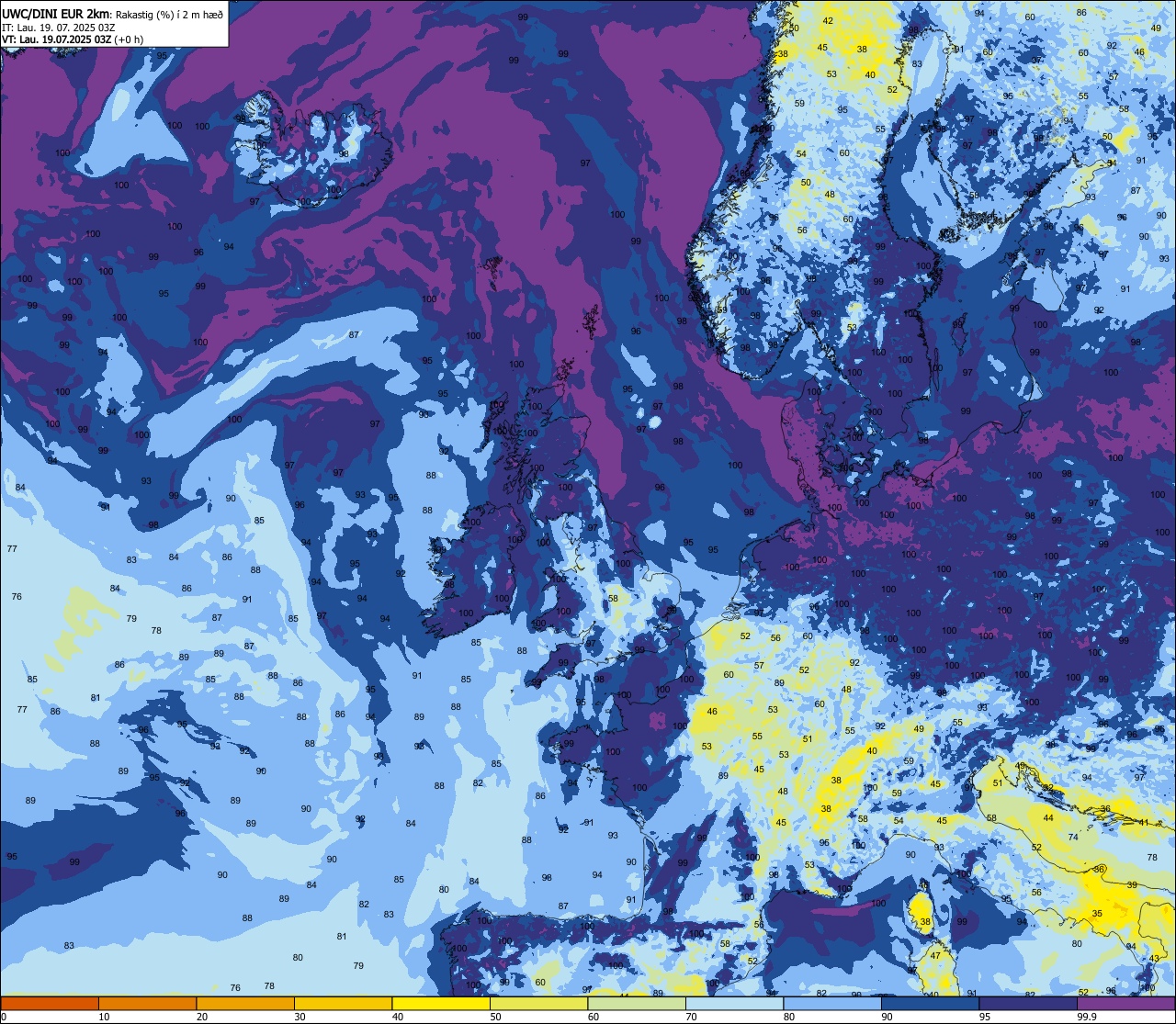Click the 30–40 golden legend swatch
This screenshot has width=1176, height=1024.
coord(343,1003)
